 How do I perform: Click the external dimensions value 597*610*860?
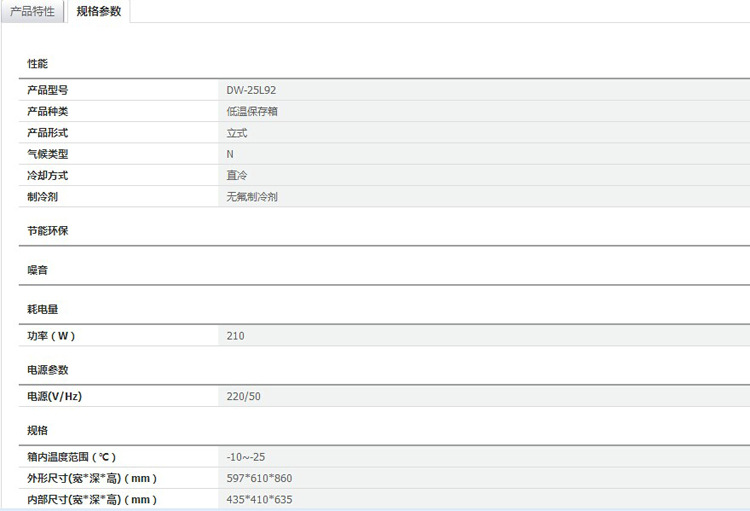pyautogui.click(x=259, y=478)
